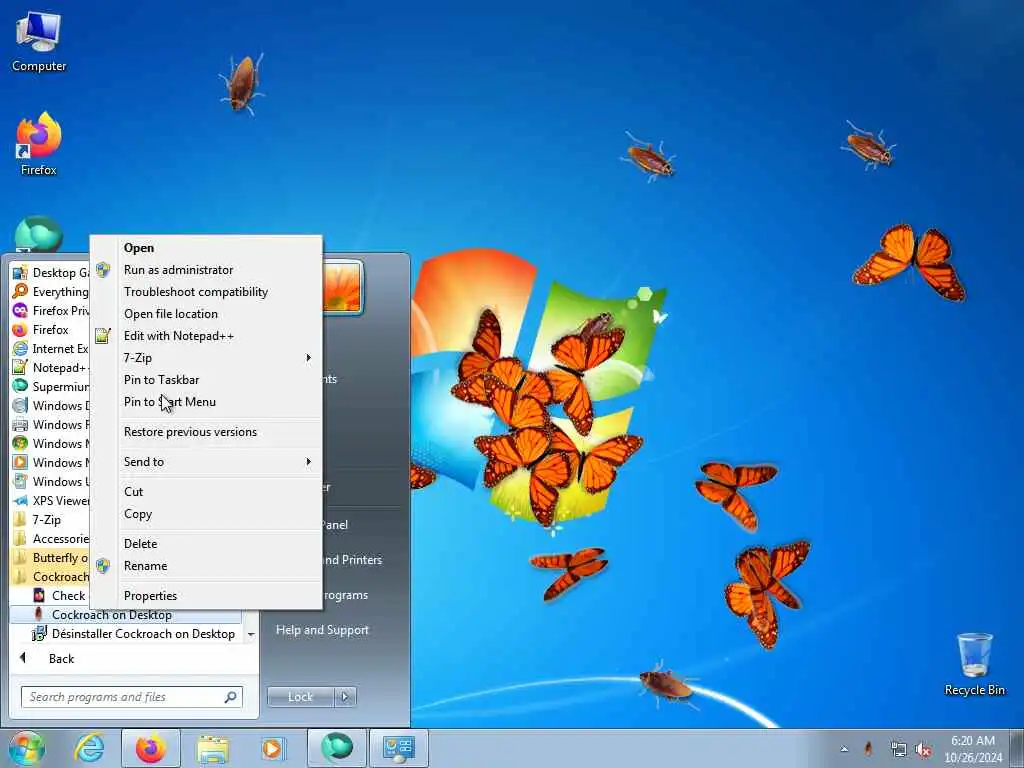Click the Notepad++ Start menu icon

pyautogui.click(x=20, y=367)
